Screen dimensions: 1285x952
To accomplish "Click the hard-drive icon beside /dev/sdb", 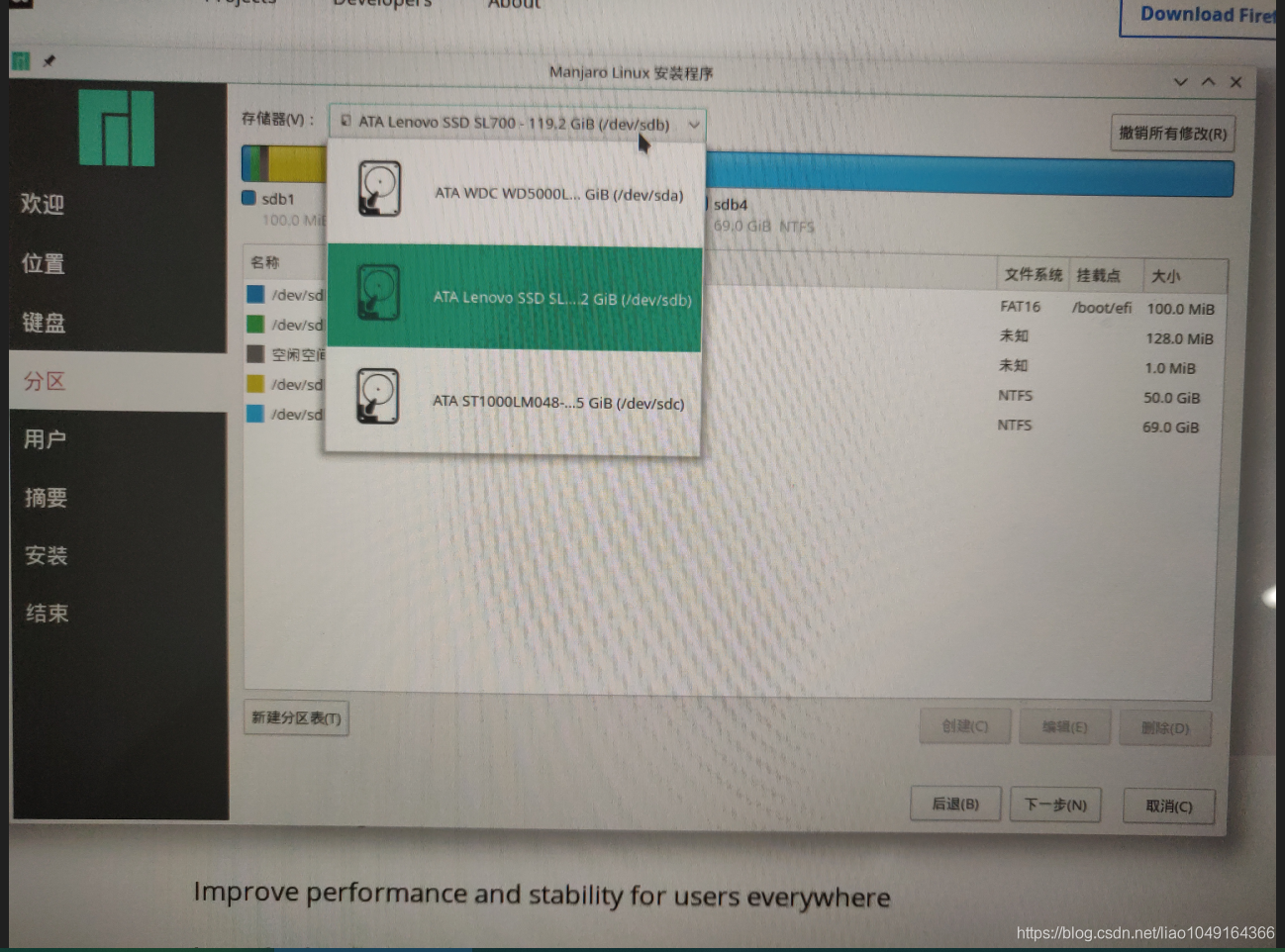I will (x=378, y=292).
